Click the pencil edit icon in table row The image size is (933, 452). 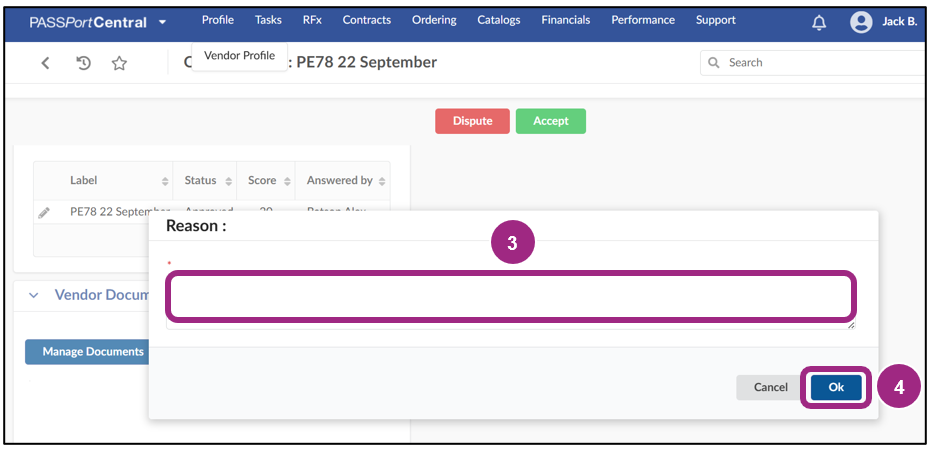click(44, 213)
